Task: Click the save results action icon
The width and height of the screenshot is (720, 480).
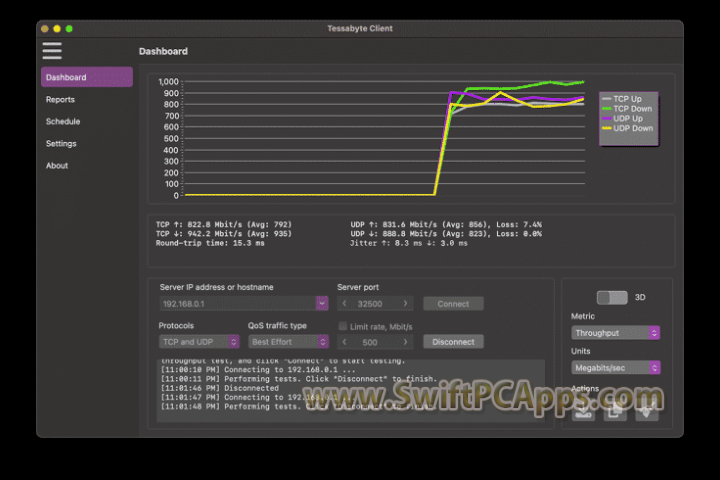Action: coord(583,411)
